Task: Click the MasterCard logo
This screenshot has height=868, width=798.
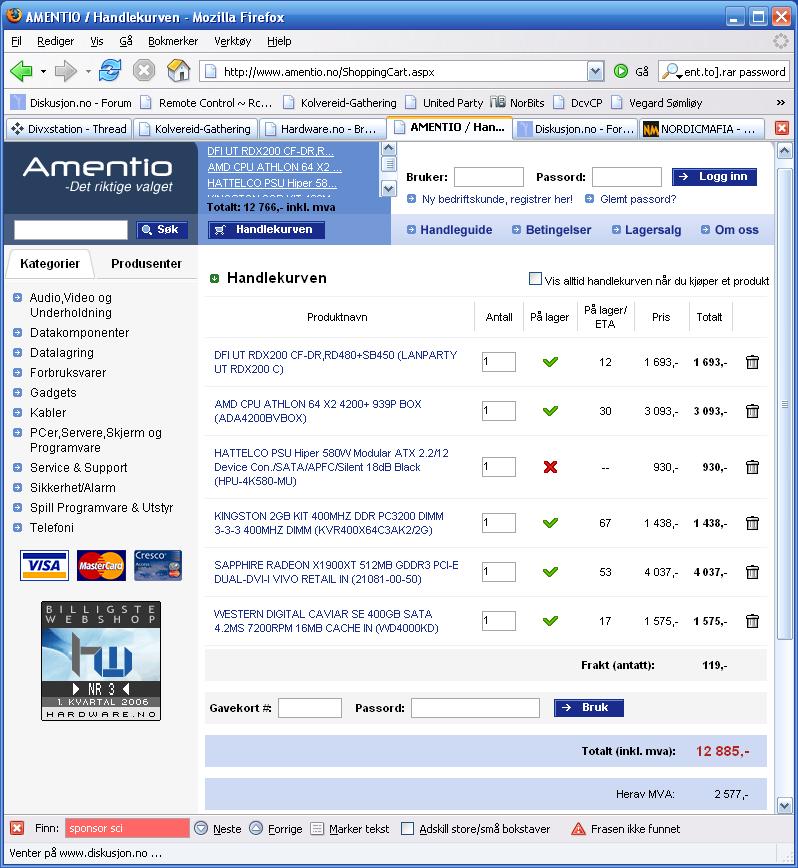Action: point(101,565)
